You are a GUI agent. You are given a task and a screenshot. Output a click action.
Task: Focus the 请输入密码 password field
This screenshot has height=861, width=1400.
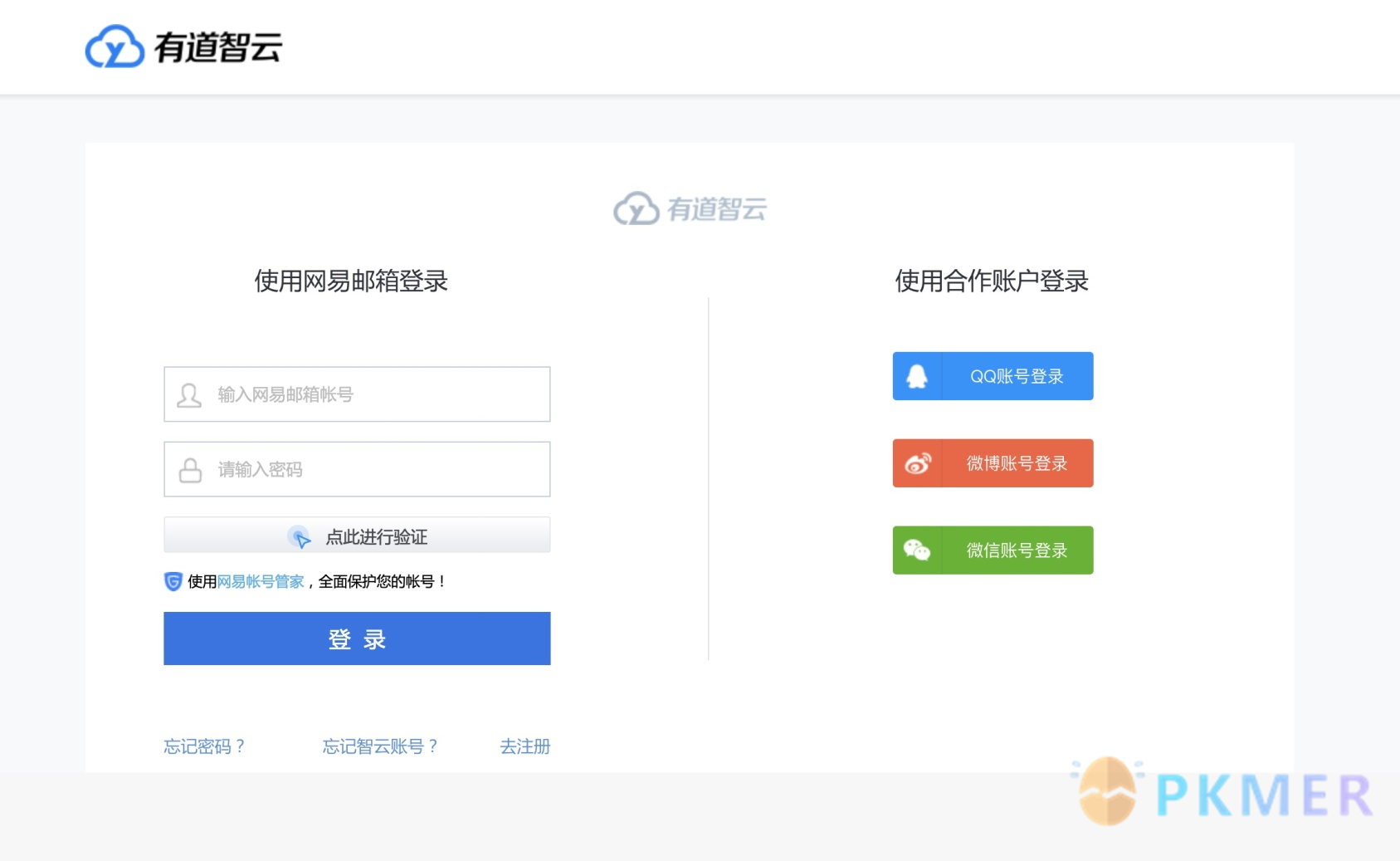[357, 469]
